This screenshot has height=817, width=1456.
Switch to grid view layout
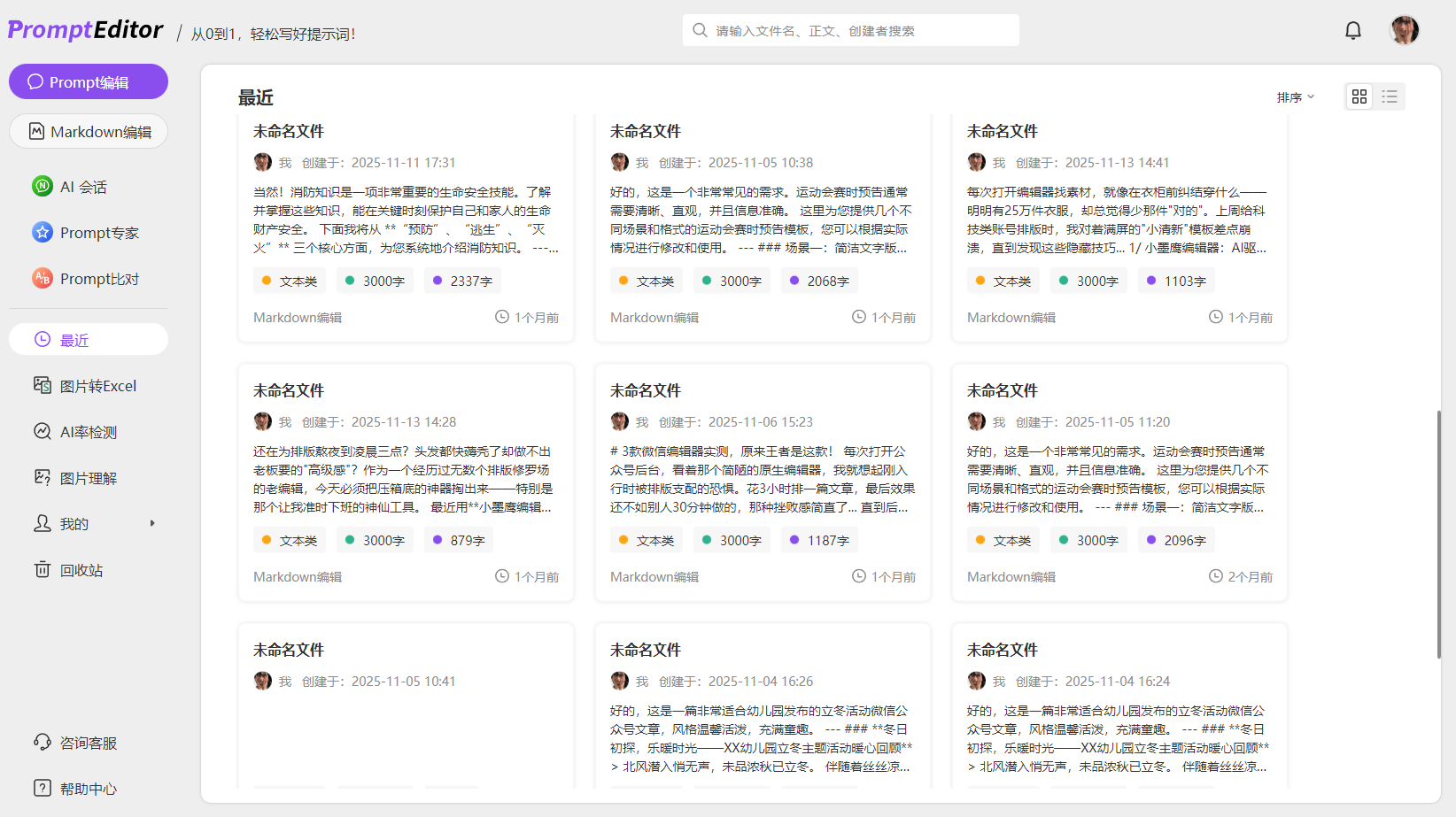point(1359,96)
